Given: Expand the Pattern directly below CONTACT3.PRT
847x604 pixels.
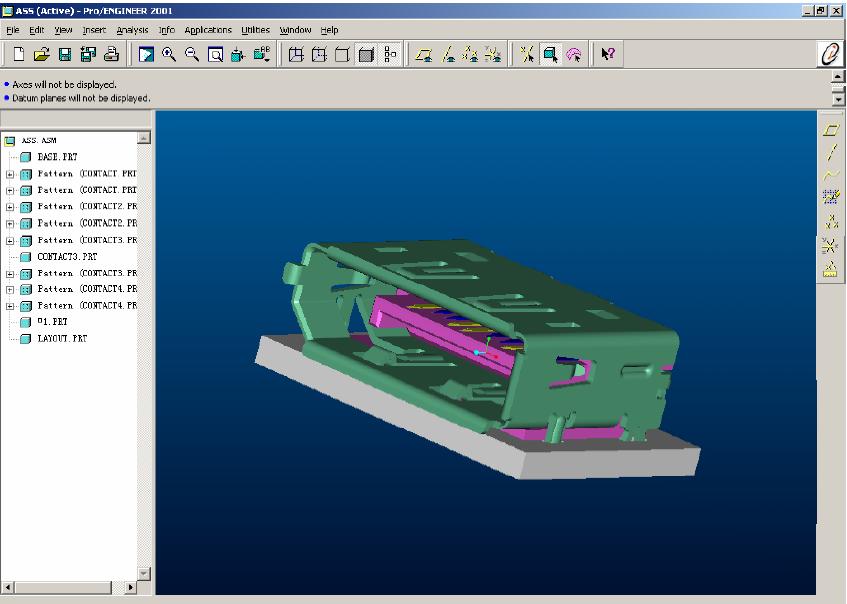Looking at the screenshot, I should tap(11, 273).
